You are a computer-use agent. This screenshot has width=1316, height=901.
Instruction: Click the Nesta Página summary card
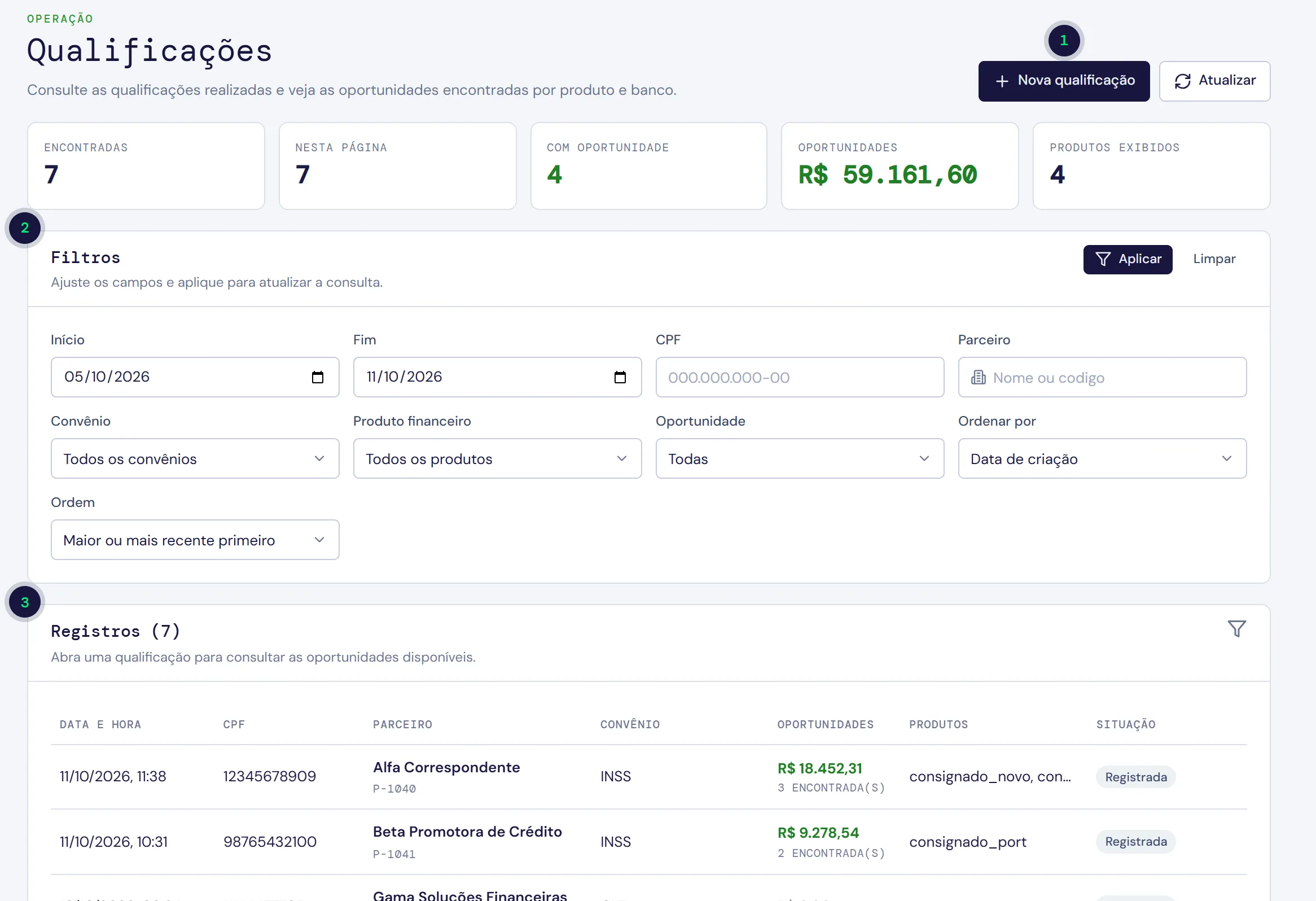(x=397, y=166)
